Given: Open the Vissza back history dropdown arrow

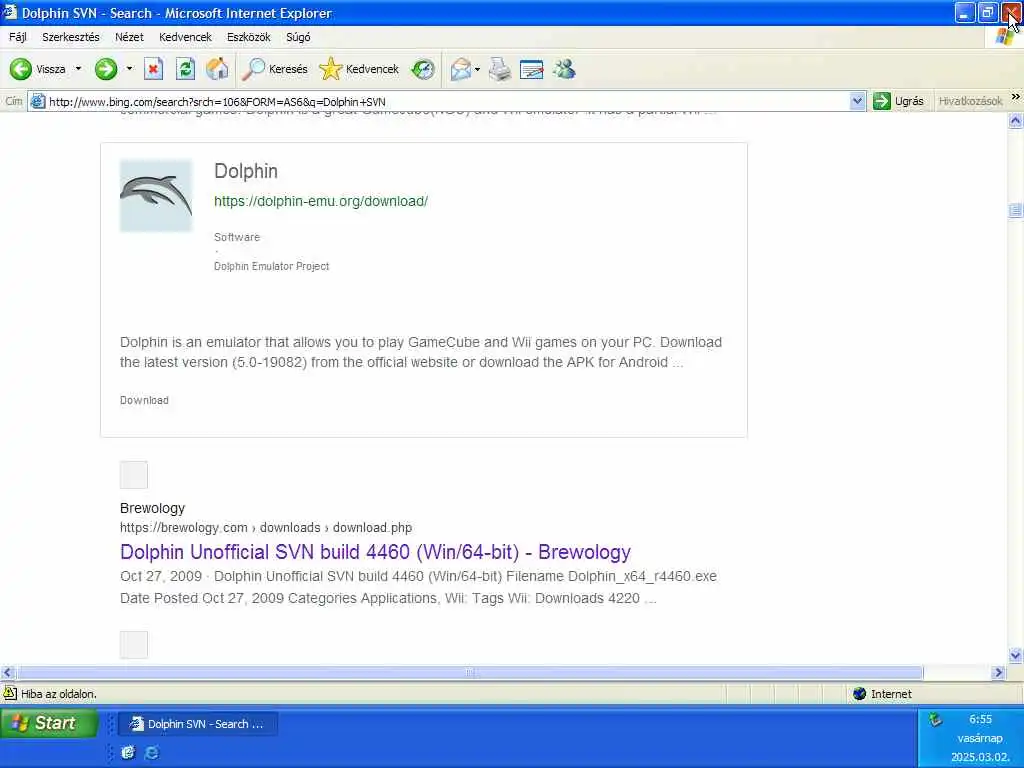Looking at the screenshot, I should tap(78, 69).
